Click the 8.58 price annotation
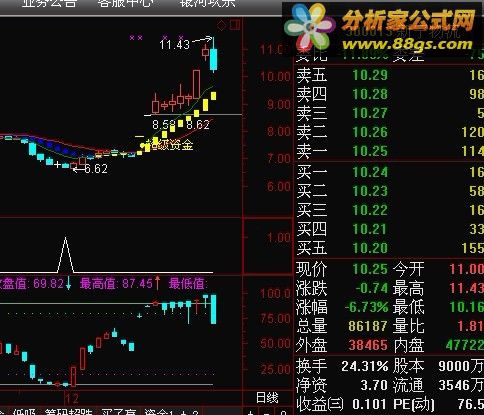The height and width of the screenshot is (415, 484). (164, 125)
